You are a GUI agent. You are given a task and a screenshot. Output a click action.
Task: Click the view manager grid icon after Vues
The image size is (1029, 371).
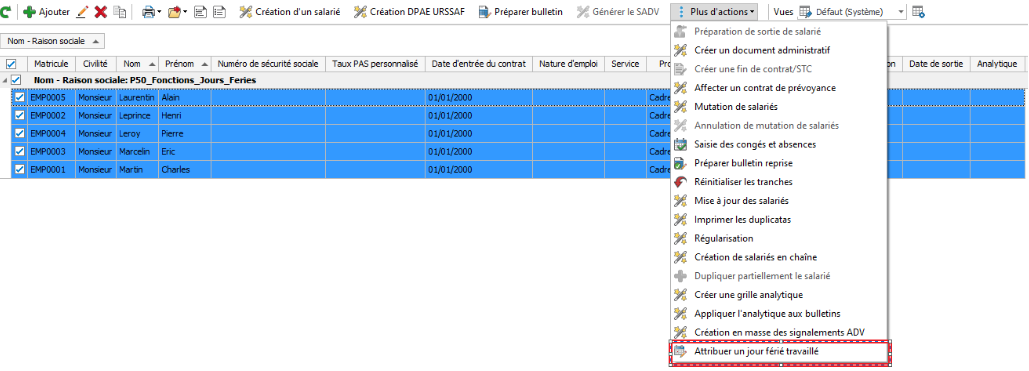[919, 12]
